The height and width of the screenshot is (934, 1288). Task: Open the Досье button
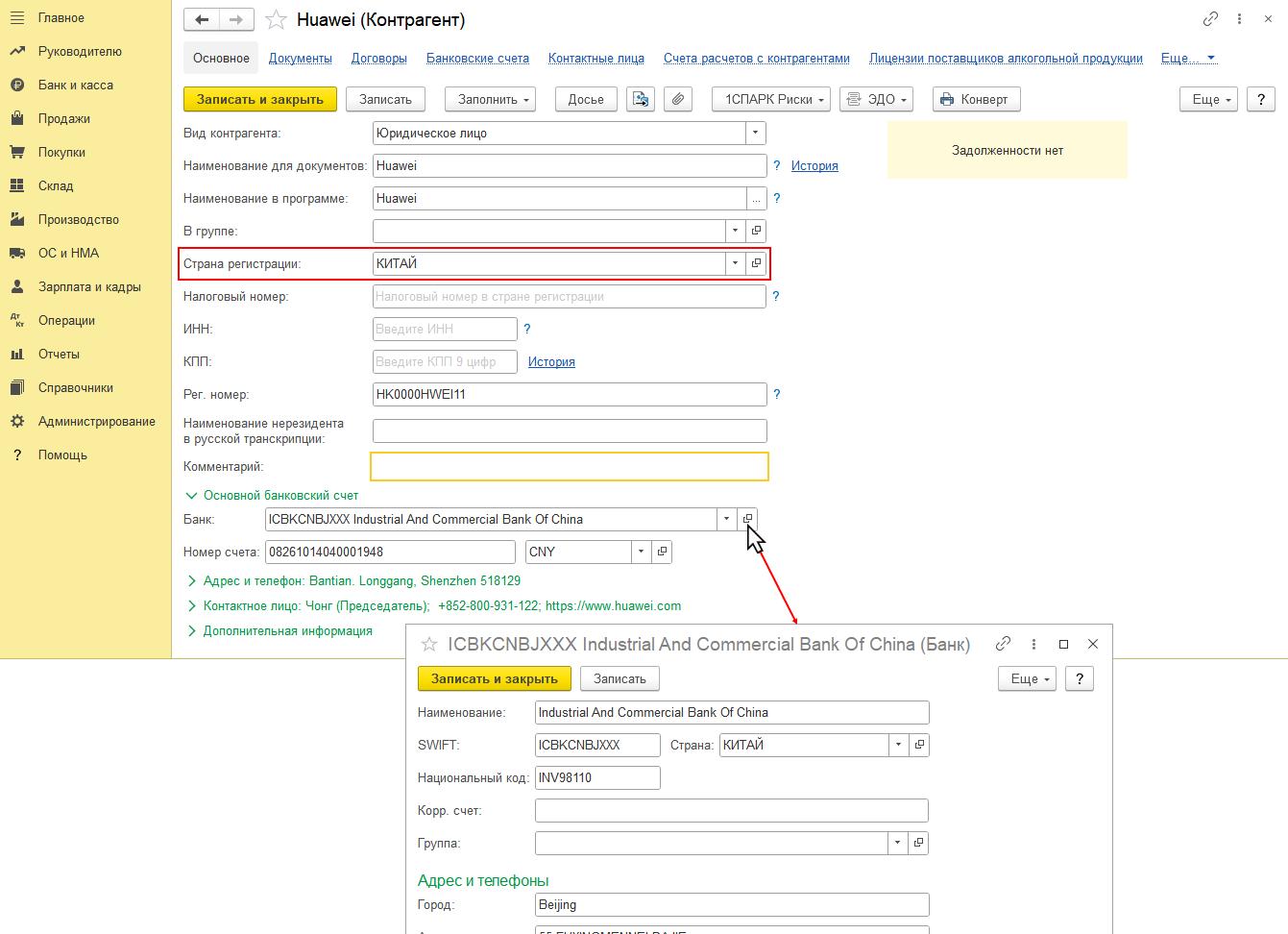click(x=586, y=99)
